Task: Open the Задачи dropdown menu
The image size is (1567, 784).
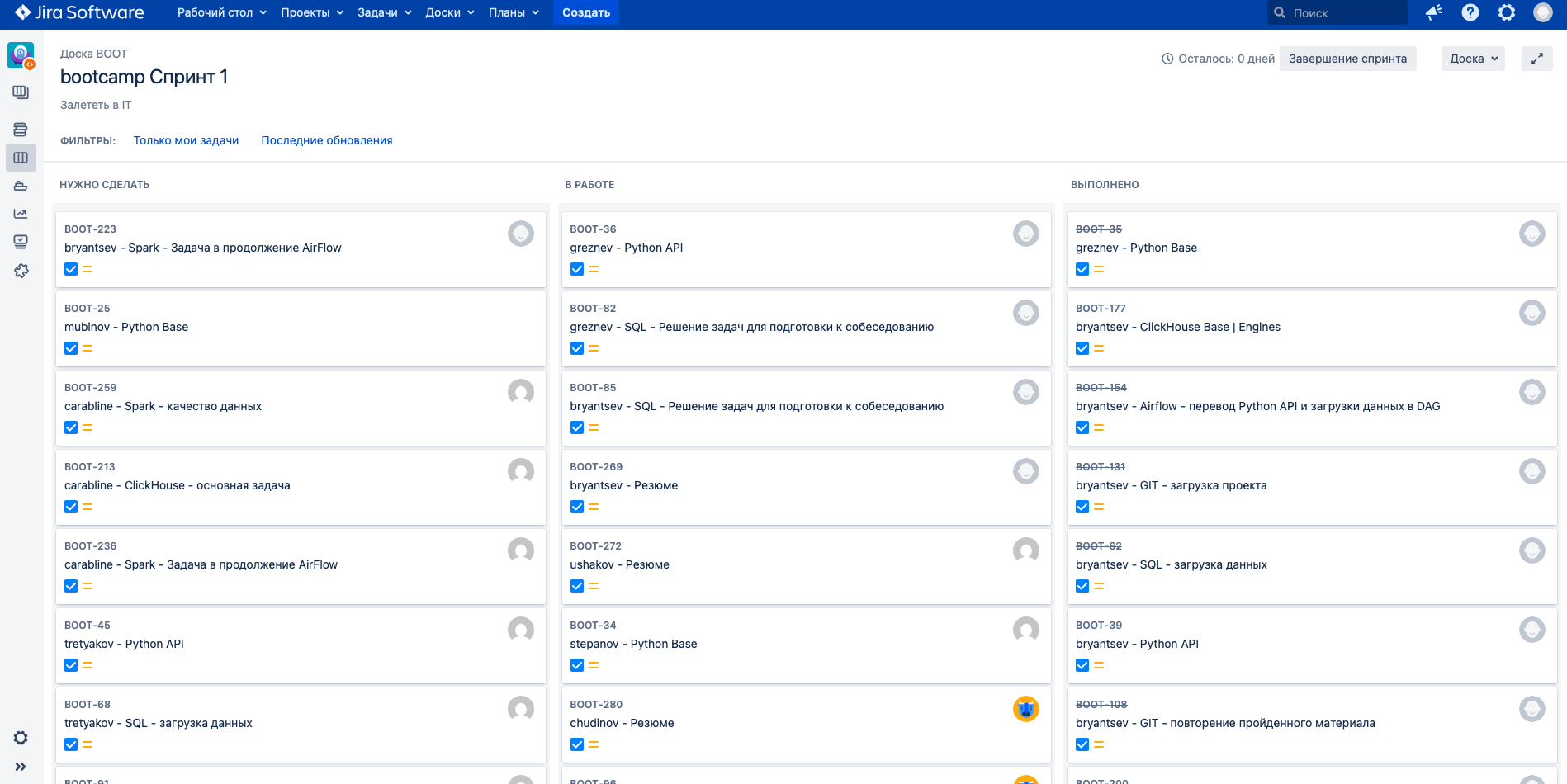Action: point(384,12)
